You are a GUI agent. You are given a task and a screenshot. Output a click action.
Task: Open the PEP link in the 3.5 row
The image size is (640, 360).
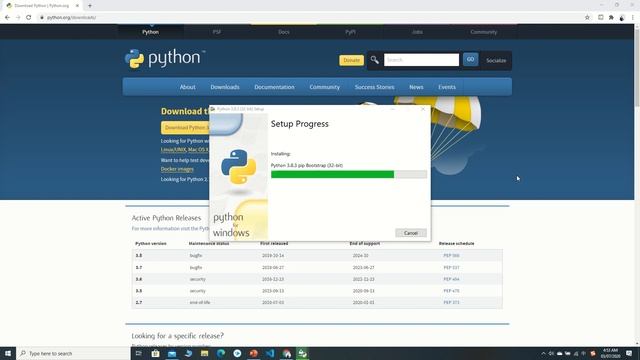[x=451, y=291]
